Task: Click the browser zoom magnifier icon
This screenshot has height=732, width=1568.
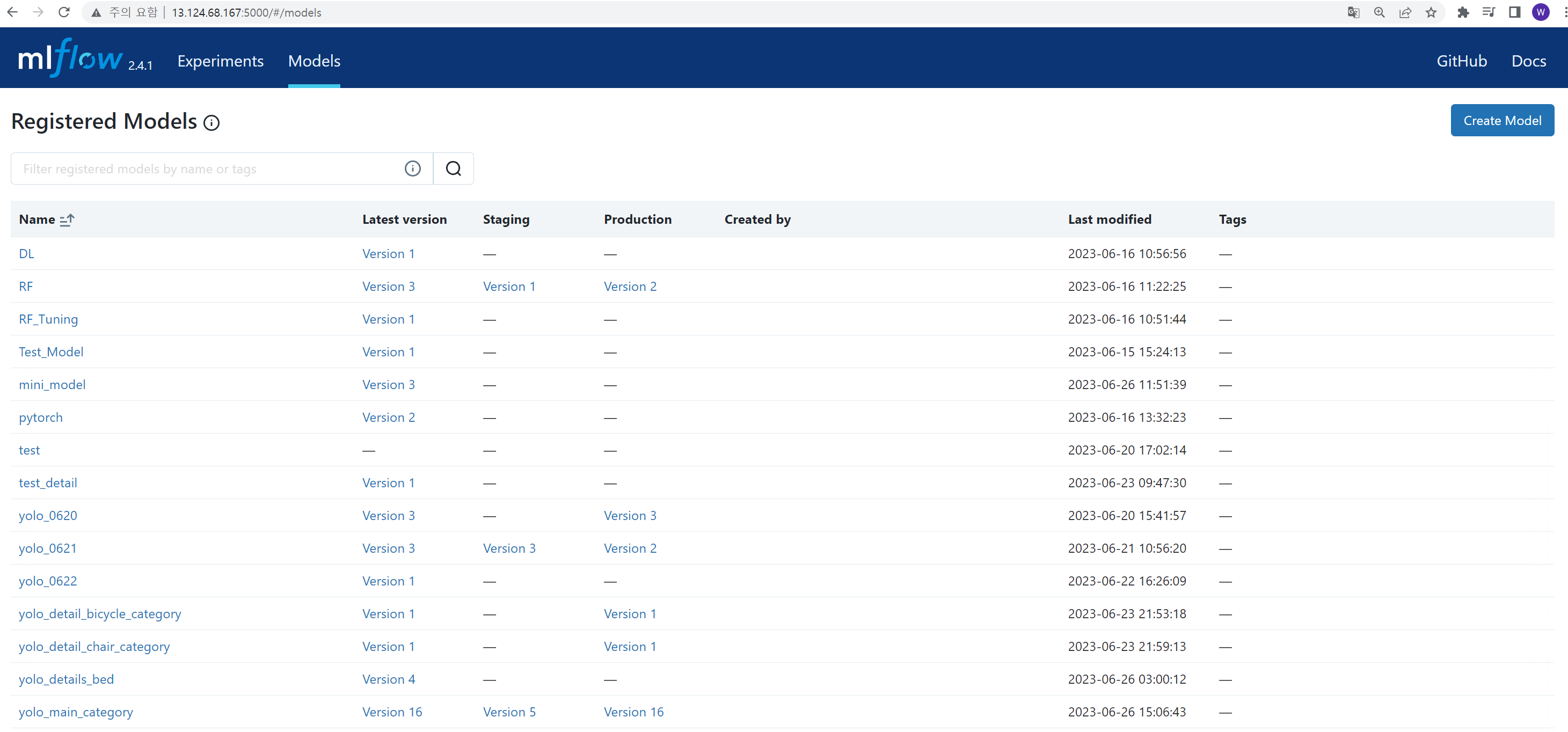Action: click(x=1379, y=12)
